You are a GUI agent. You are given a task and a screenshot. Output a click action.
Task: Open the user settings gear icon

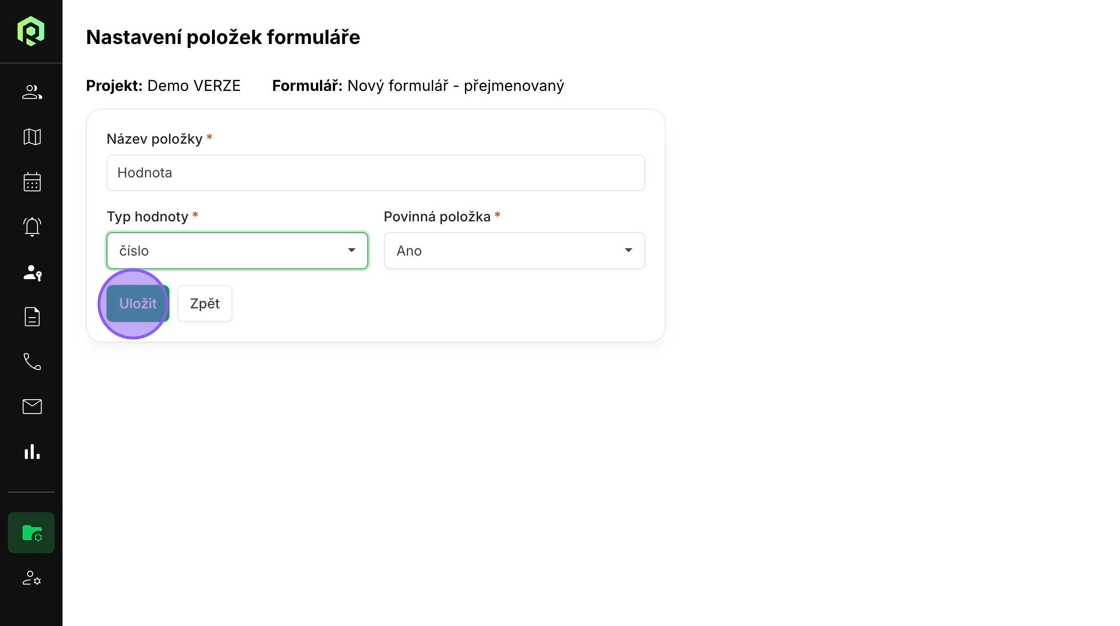32,578
